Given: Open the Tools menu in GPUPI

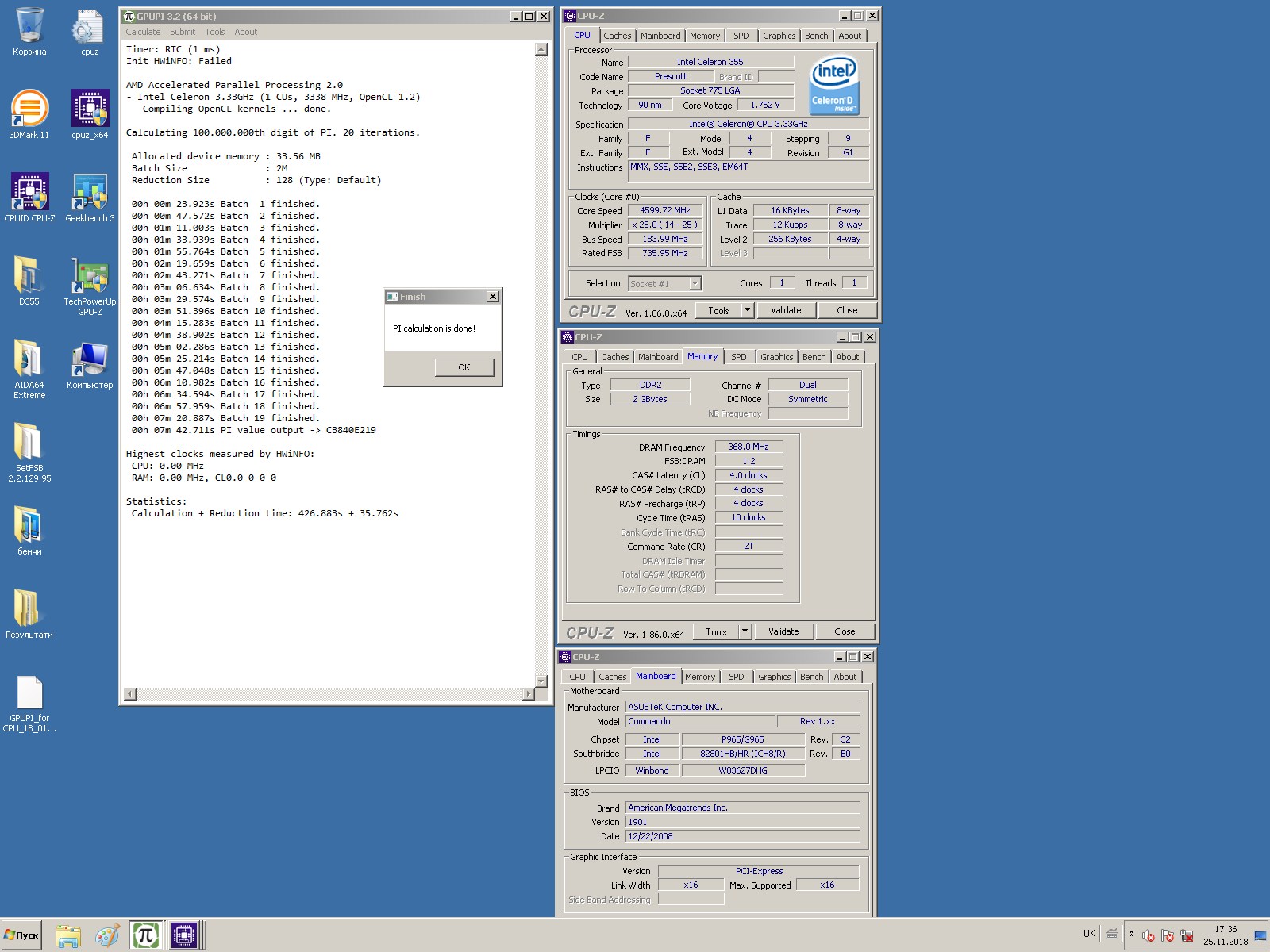Looking at the screenshot, I should pyautogui.click(x=215, y=32).
